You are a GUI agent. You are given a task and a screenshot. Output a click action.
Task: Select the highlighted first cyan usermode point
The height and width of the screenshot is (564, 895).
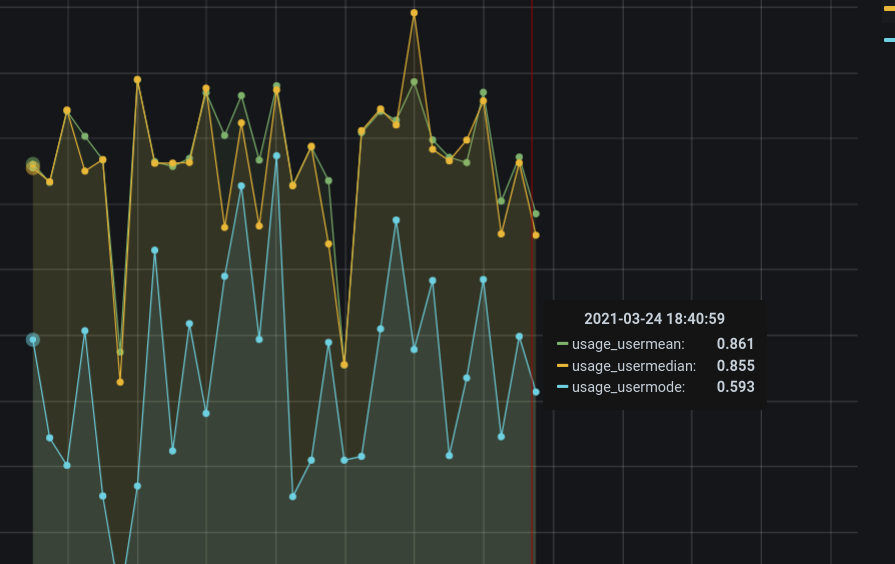pyautogui.click(x=33, y=340)
